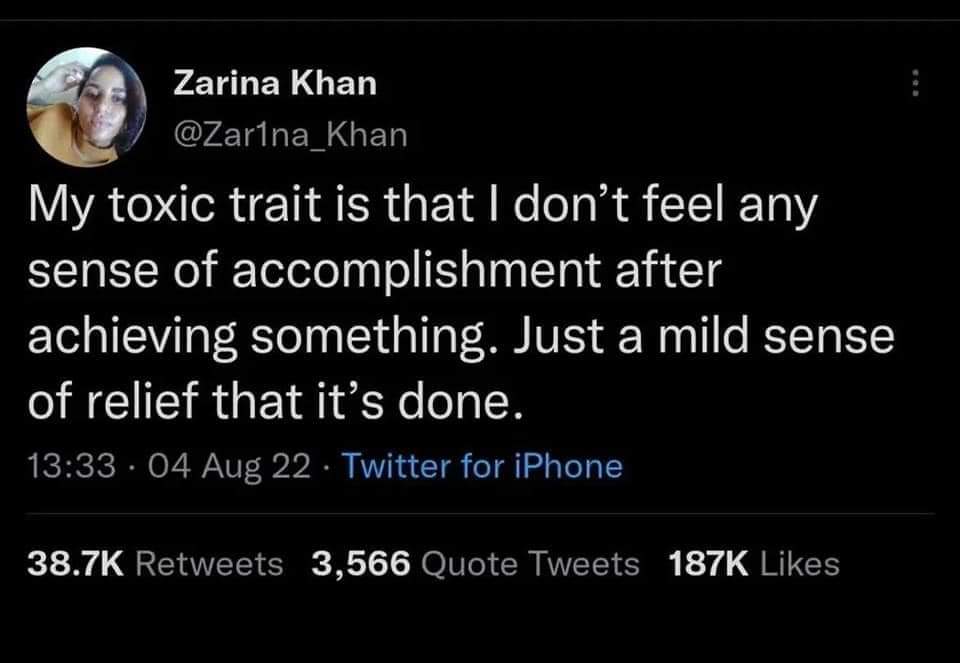Screen dimensions: 960x663
Task: View the Retweets list via its label
Action: [x=209, y=564]
